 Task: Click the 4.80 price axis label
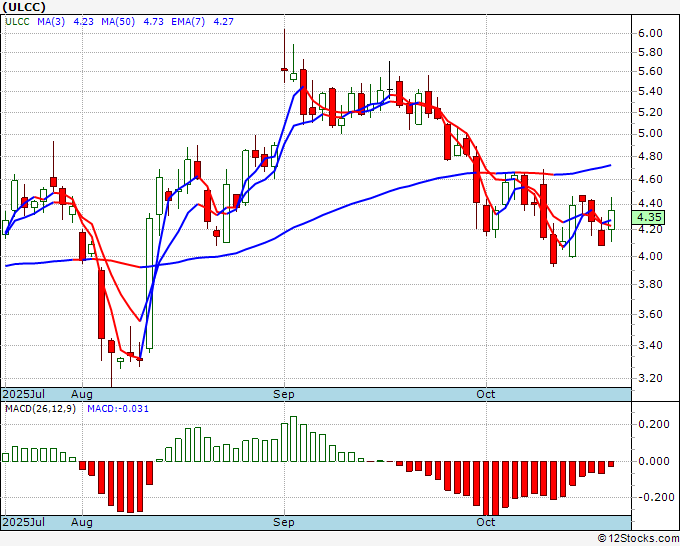pos(650,156)
